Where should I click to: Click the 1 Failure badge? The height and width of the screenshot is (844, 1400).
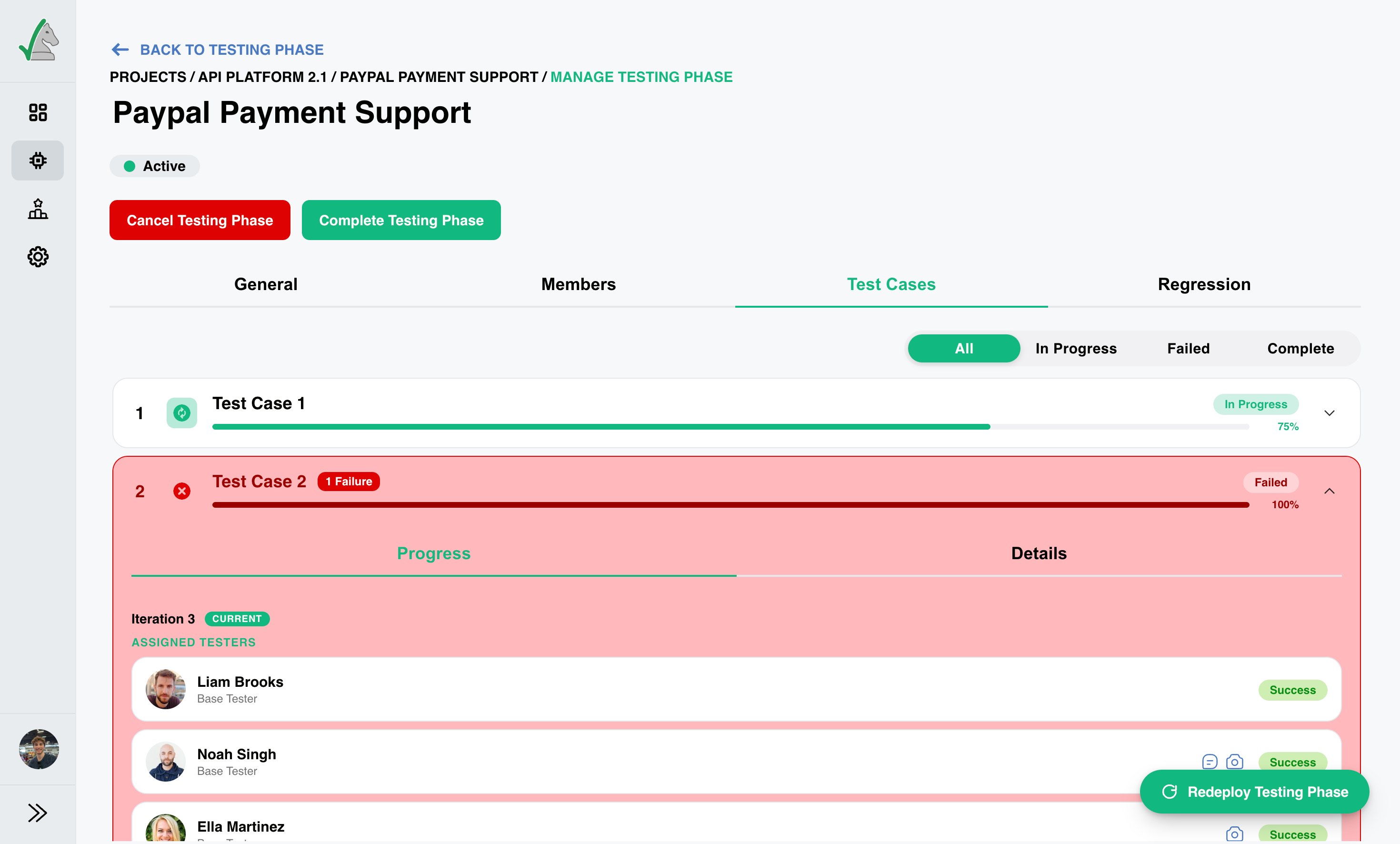click(x=349, y=482)
